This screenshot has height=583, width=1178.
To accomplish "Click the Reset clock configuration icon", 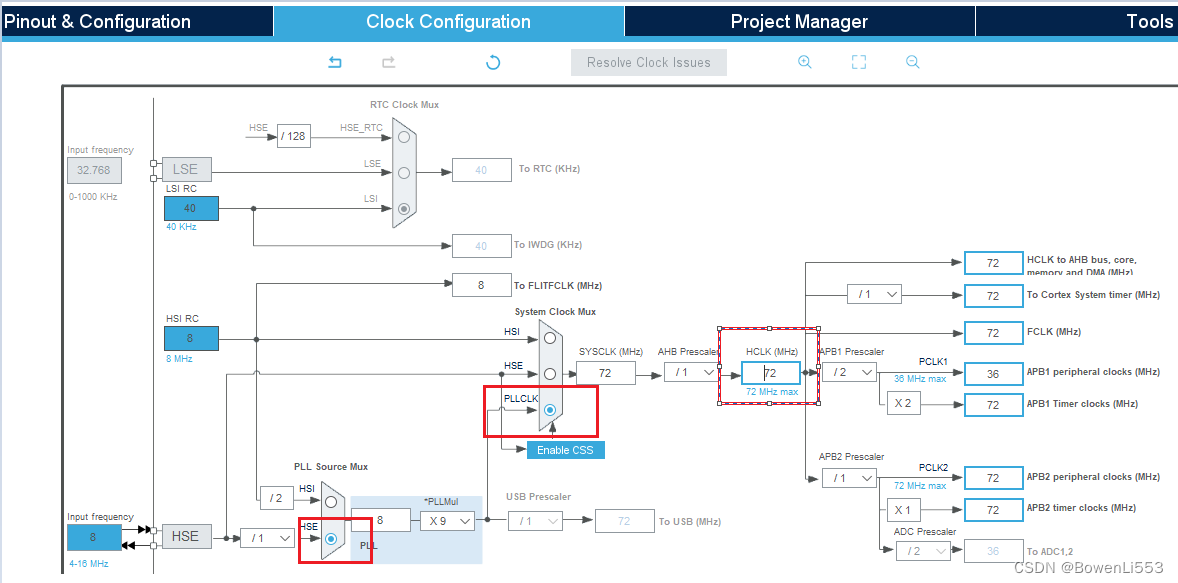I will tap(493, 62).
